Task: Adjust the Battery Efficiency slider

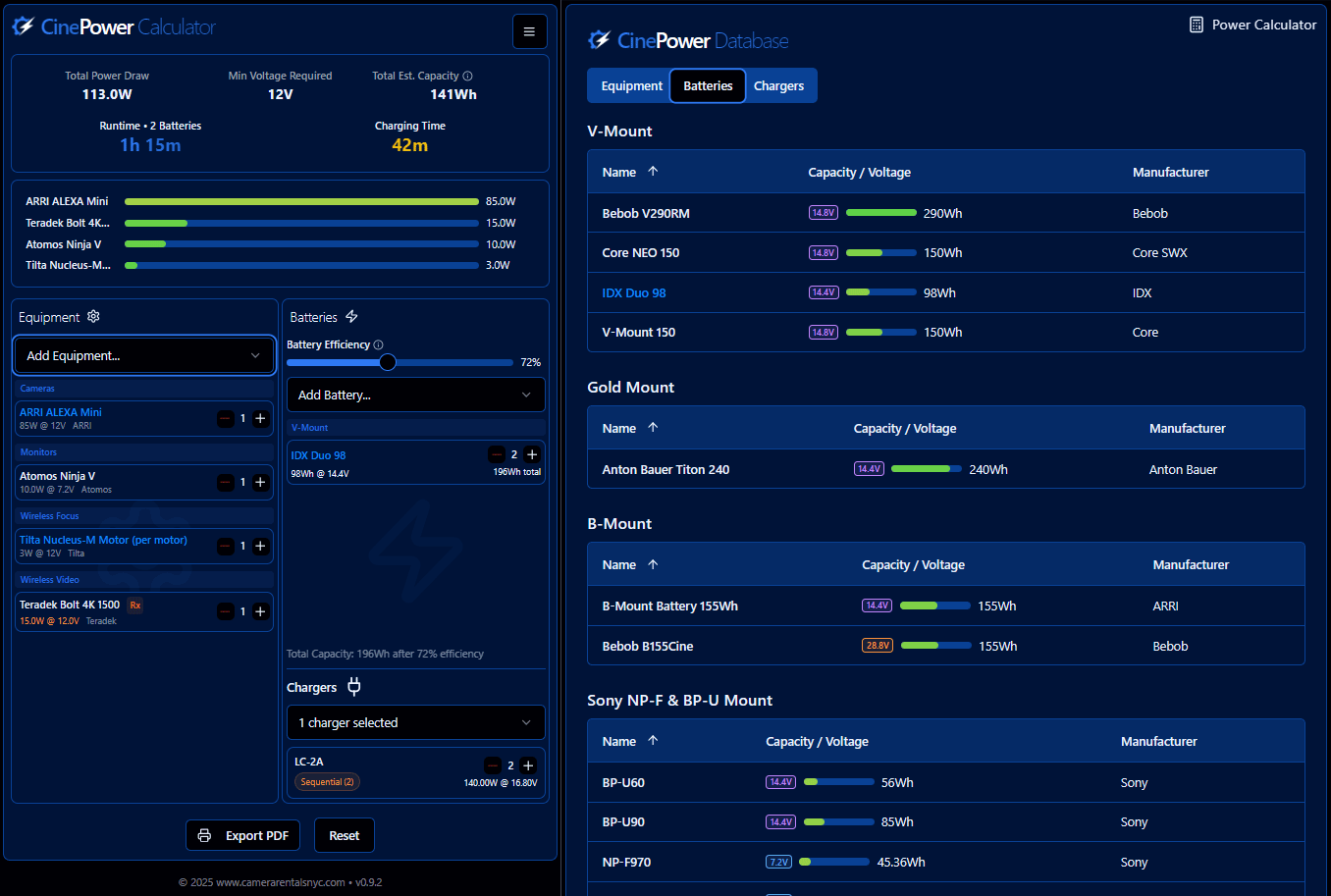Action: click(388, 362)
